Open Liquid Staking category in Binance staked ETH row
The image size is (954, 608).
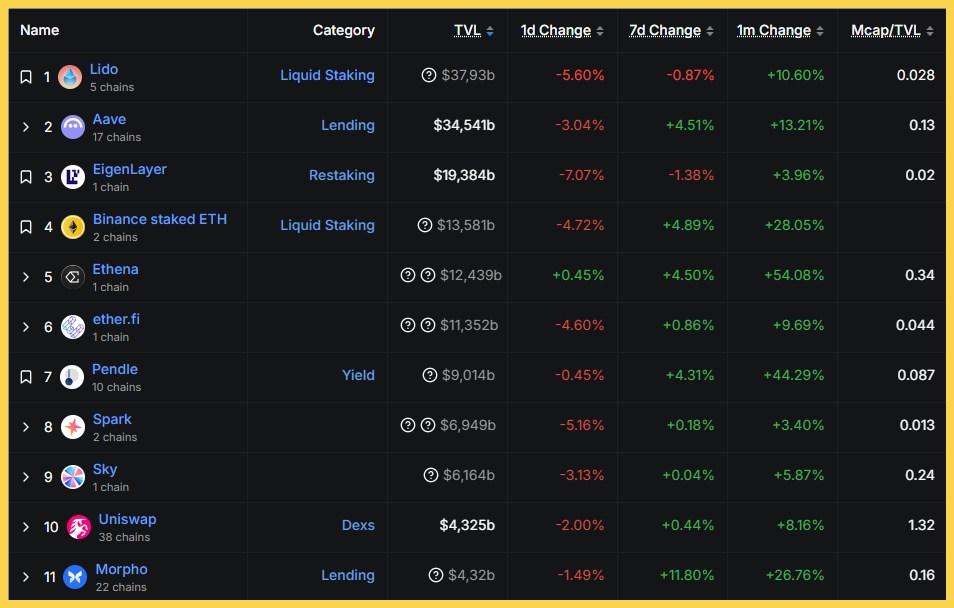tap(327, 225)
